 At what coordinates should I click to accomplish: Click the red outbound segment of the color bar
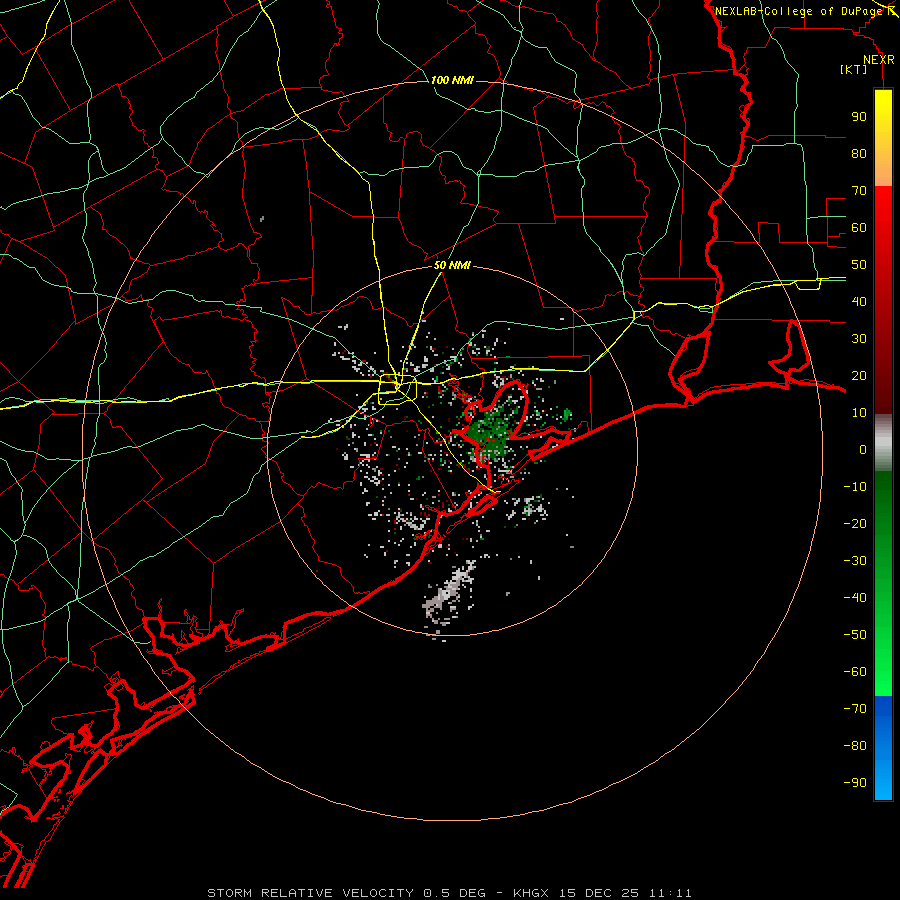point(883,300)
